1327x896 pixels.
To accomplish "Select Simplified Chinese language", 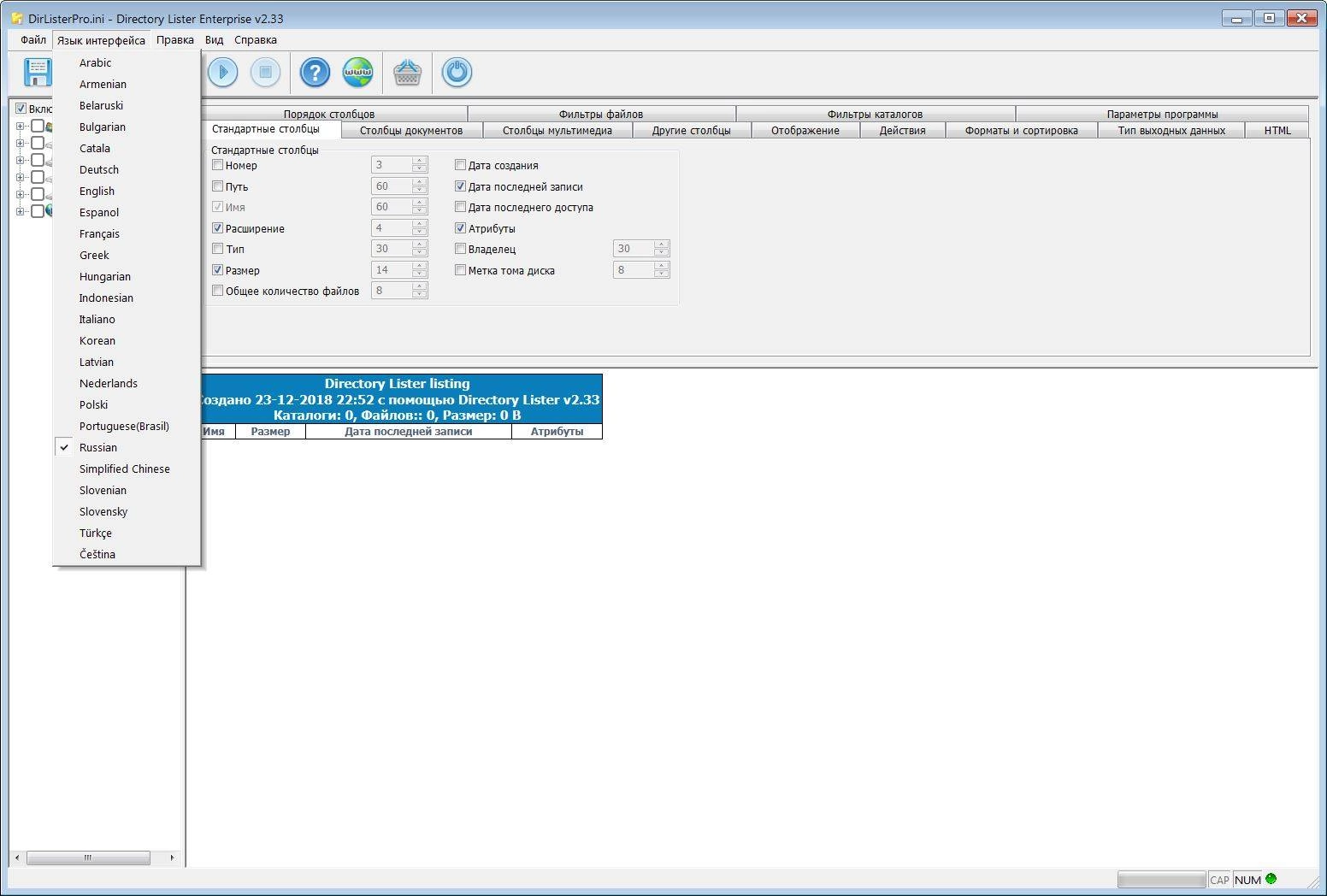I will (127, 469).
